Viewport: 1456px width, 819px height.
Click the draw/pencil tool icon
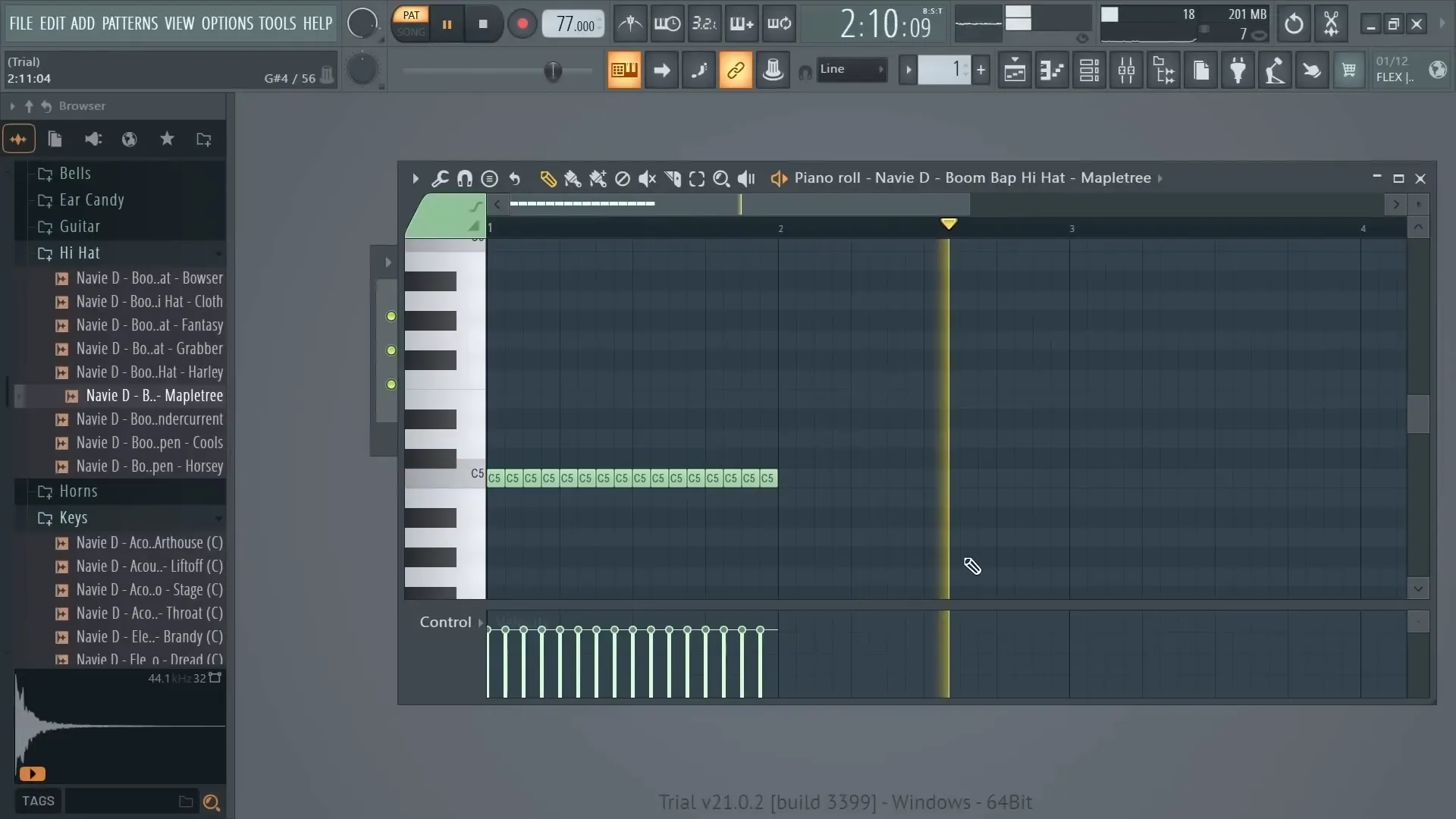tap(548, 178)
